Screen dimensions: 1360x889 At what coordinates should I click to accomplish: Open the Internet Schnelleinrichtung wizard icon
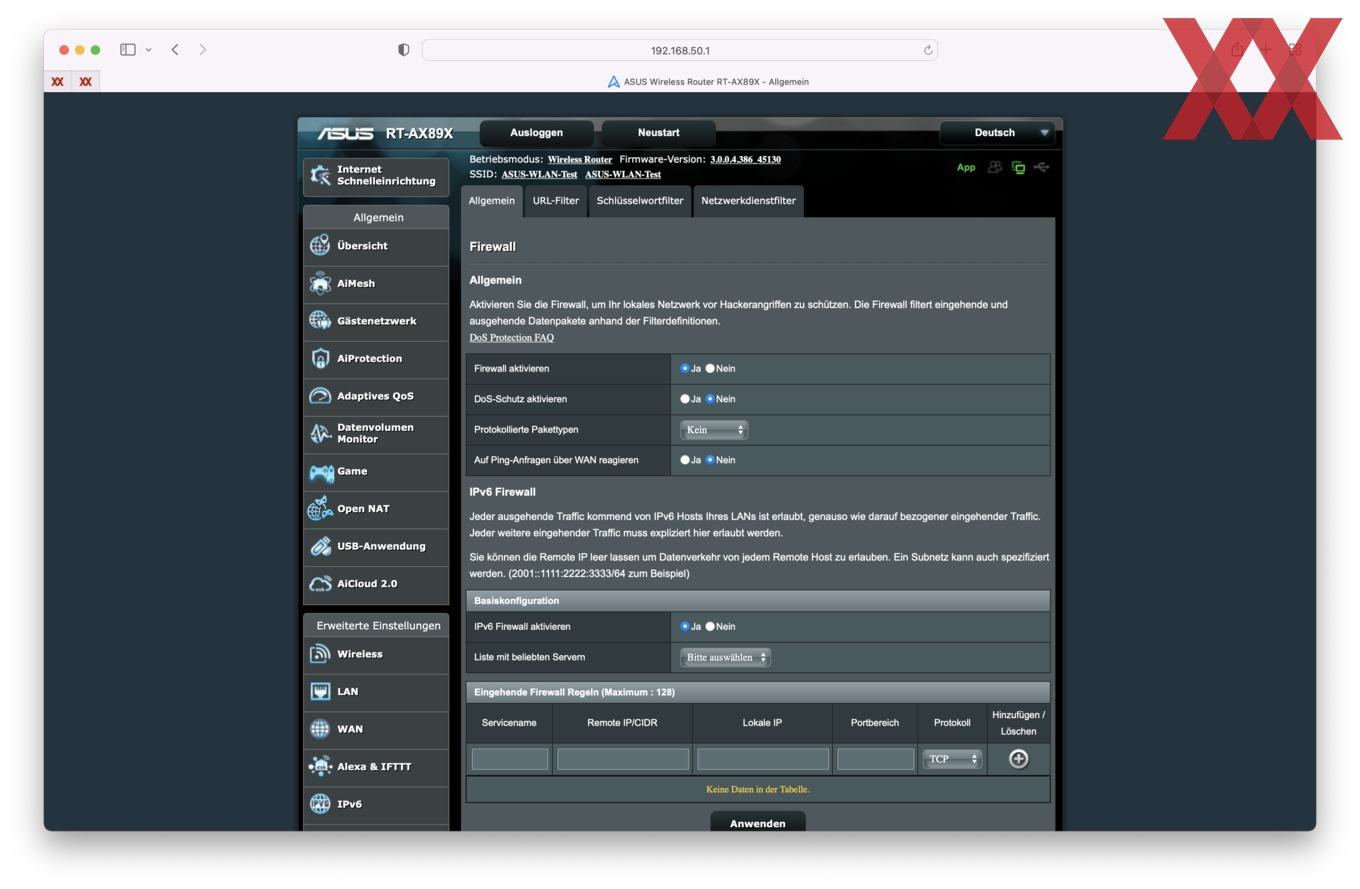[x=320, y=175]
